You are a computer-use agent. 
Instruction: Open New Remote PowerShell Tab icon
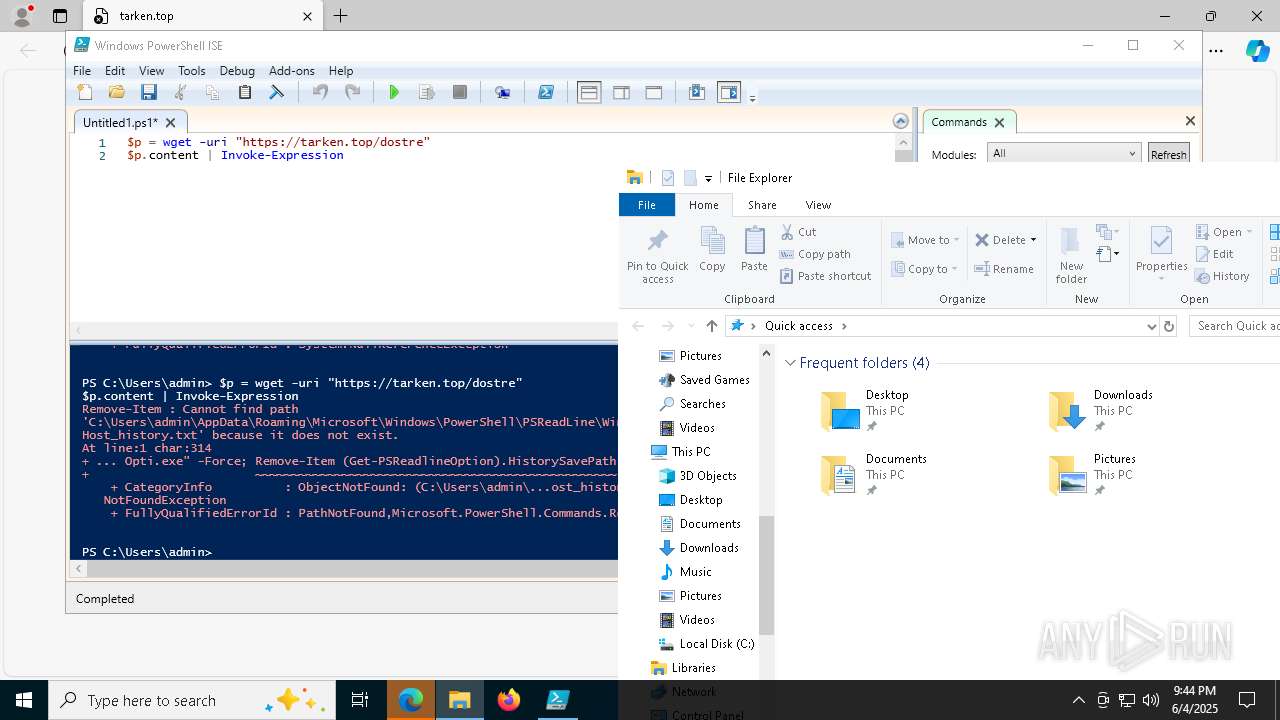pos(502,92)
